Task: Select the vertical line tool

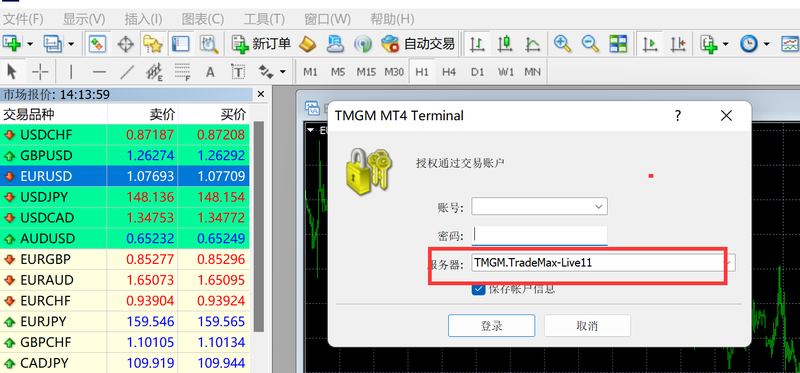Action: coord(71,72)
